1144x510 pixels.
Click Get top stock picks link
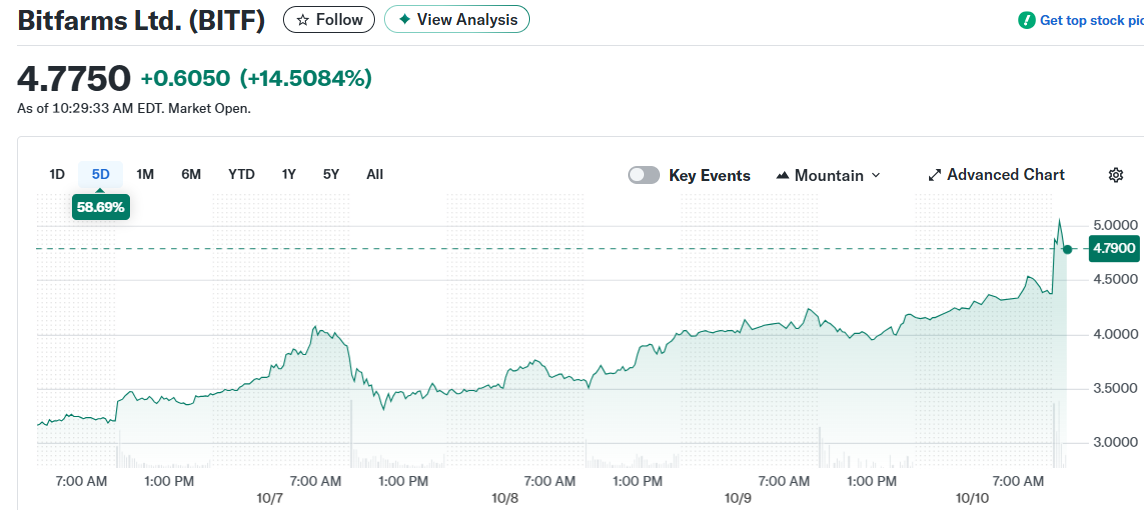click(x=1090, y=20)
